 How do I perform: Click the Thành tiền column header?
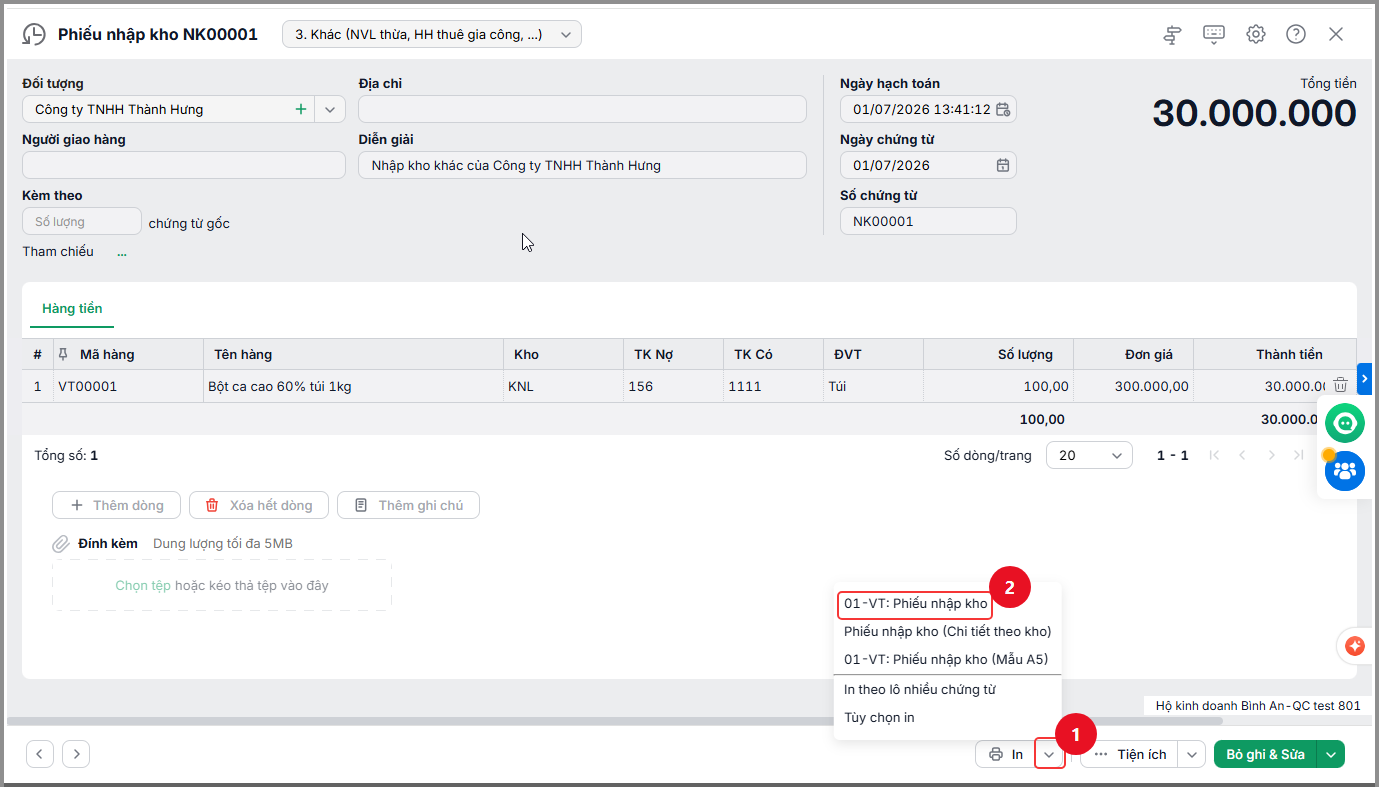[x=1275, y=354]
